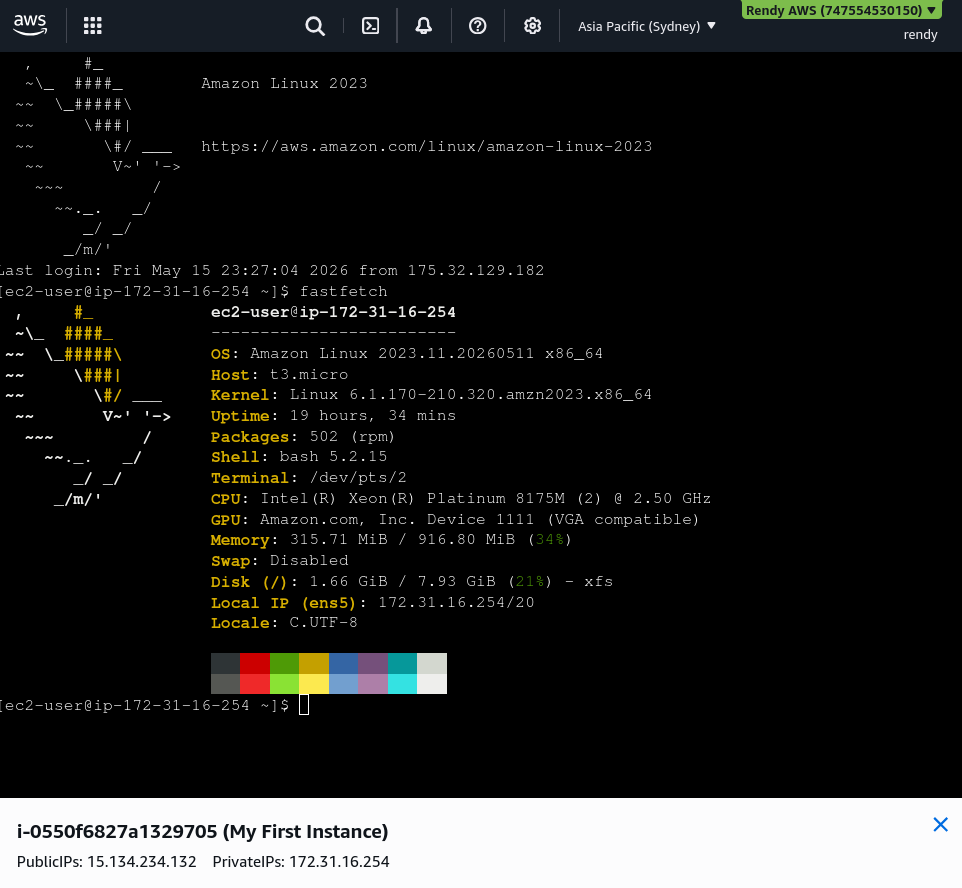Open the settings gear

tap(533, 26)
